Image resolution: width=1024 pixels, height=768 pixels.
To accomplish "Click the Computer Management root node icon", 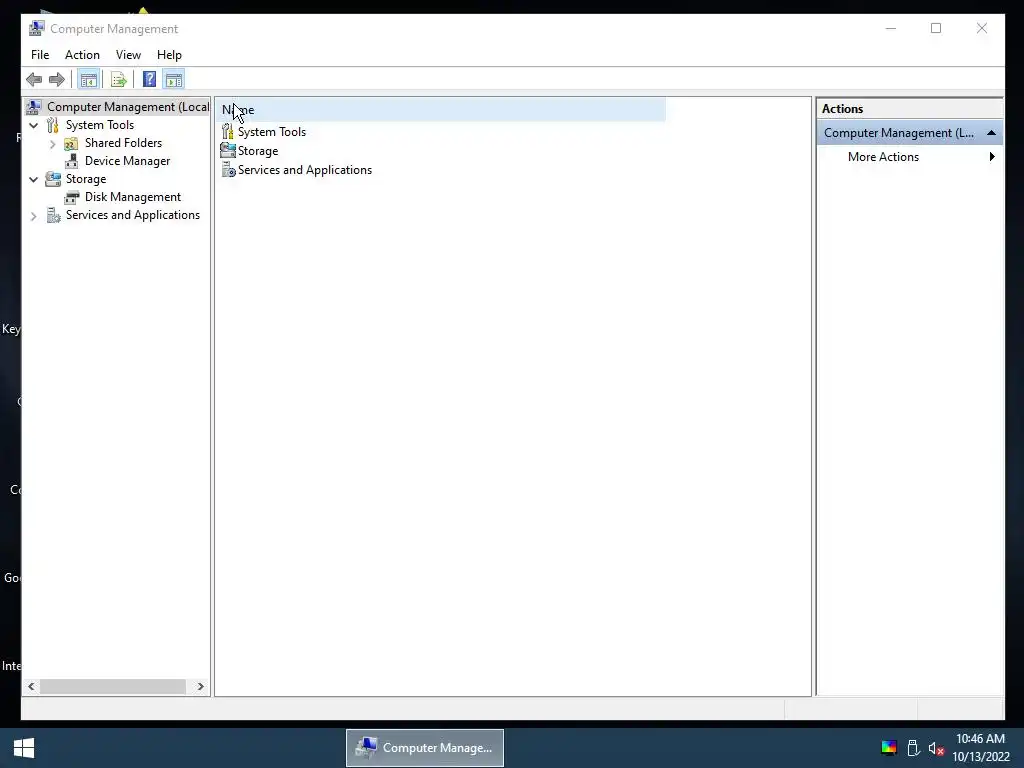I will (34, 106).
